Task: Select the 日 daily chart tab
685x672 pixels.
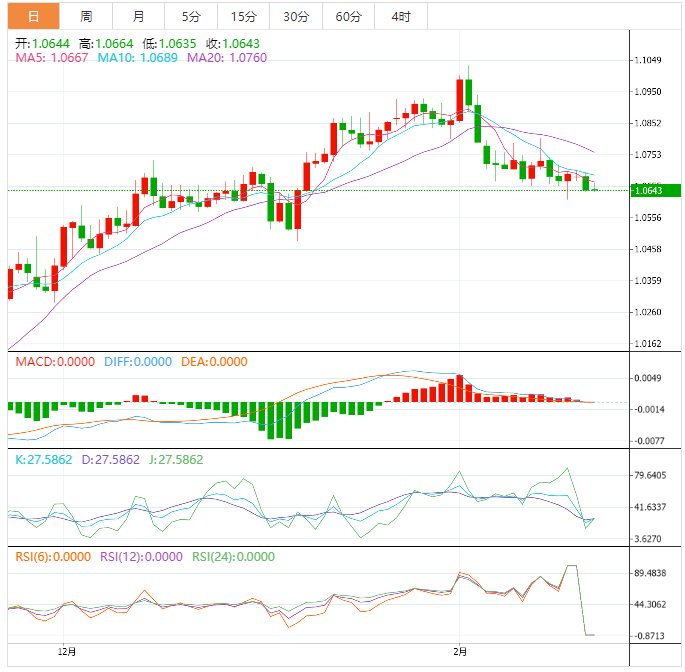Action: pos(34,16)
